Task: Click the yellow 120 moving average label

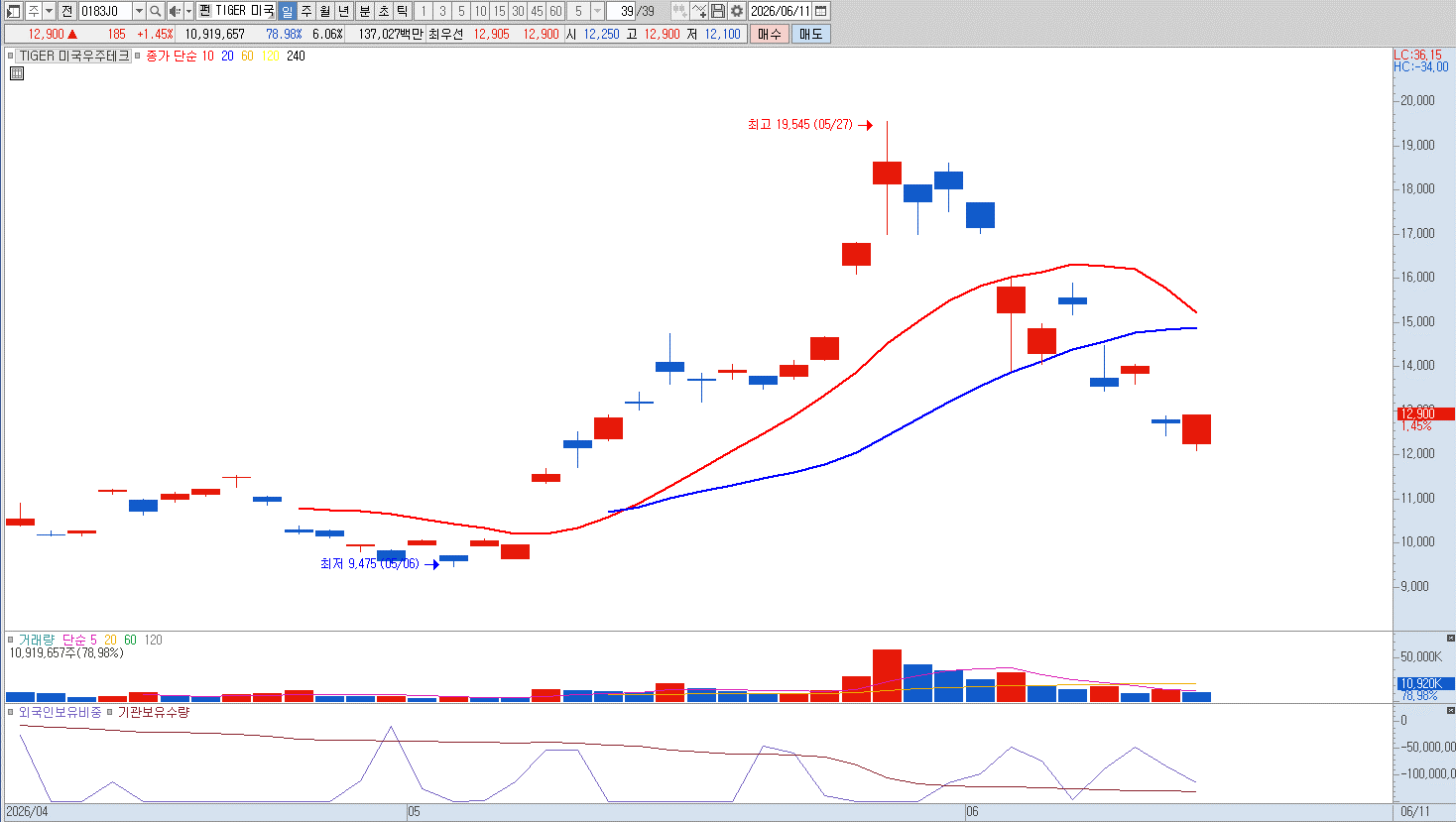Action: (x=271, y=56)
